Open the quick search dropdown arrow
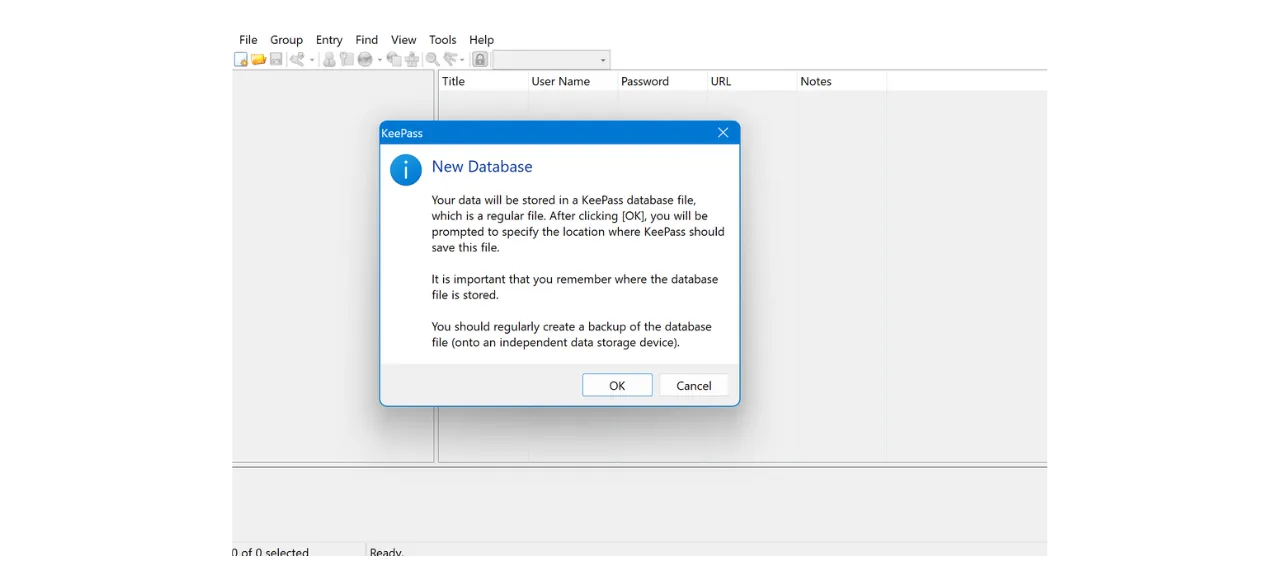The width and height of the screenshot is (1280, 586). tap(603, 60)
